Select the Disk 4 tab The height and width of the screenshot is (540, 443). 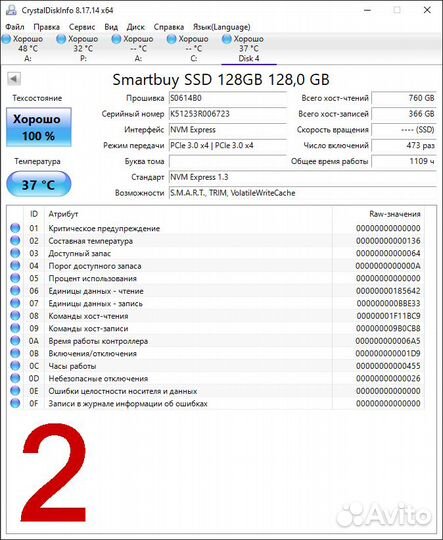click(249, 49)
